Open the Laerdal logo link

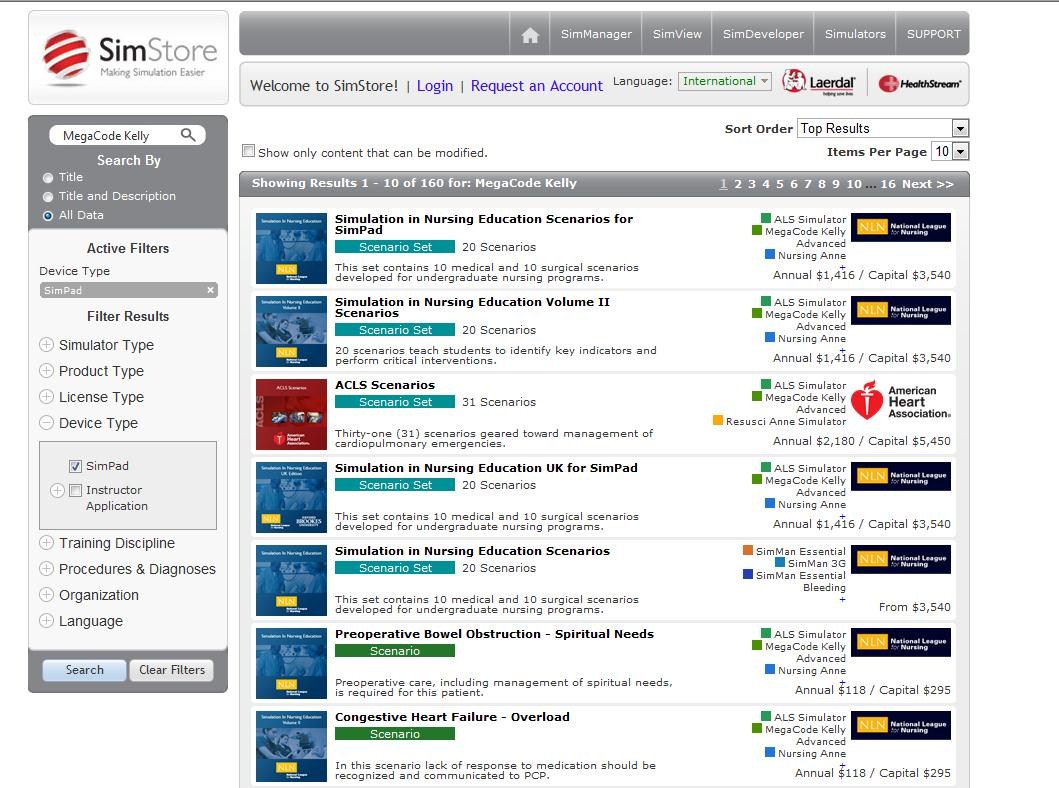[x=819, y=83]
